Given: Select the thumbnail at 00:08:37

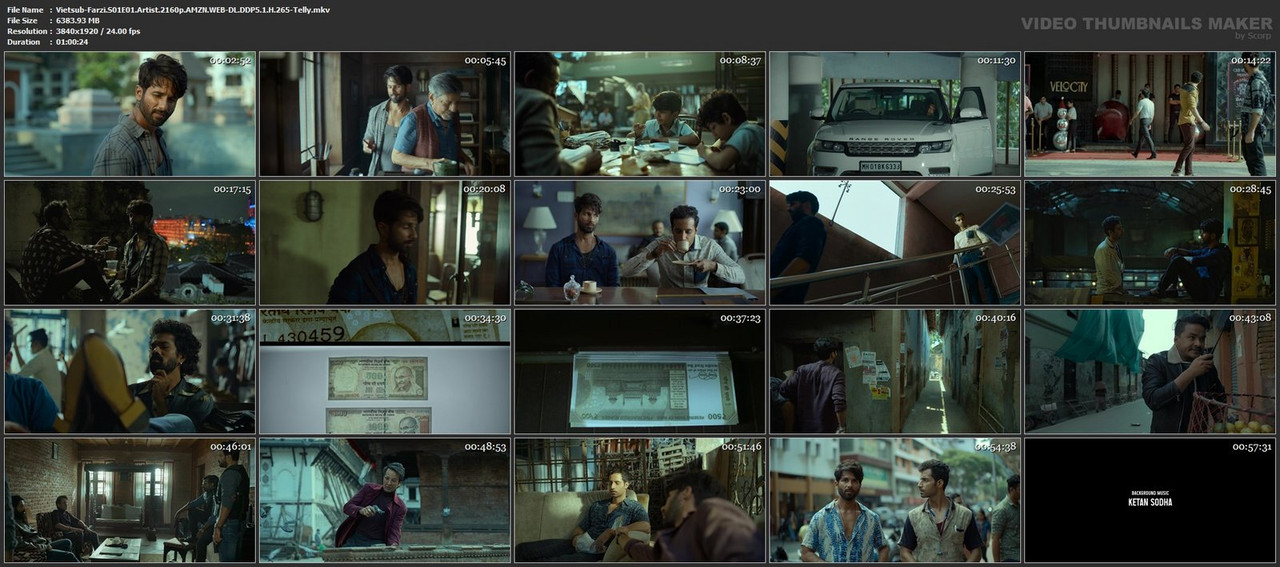Looking at the screenshot, I should (640, 115).
